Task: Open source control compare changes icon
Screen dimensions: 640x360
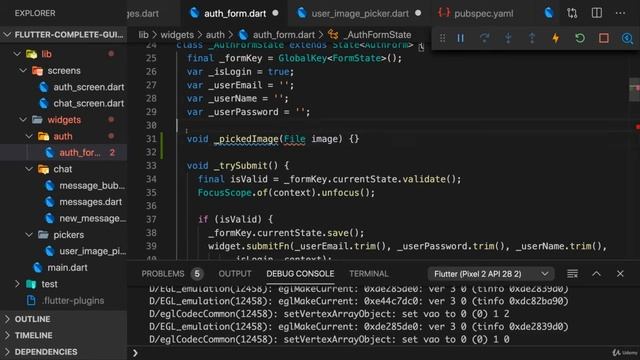Action: tap(572, 13)
